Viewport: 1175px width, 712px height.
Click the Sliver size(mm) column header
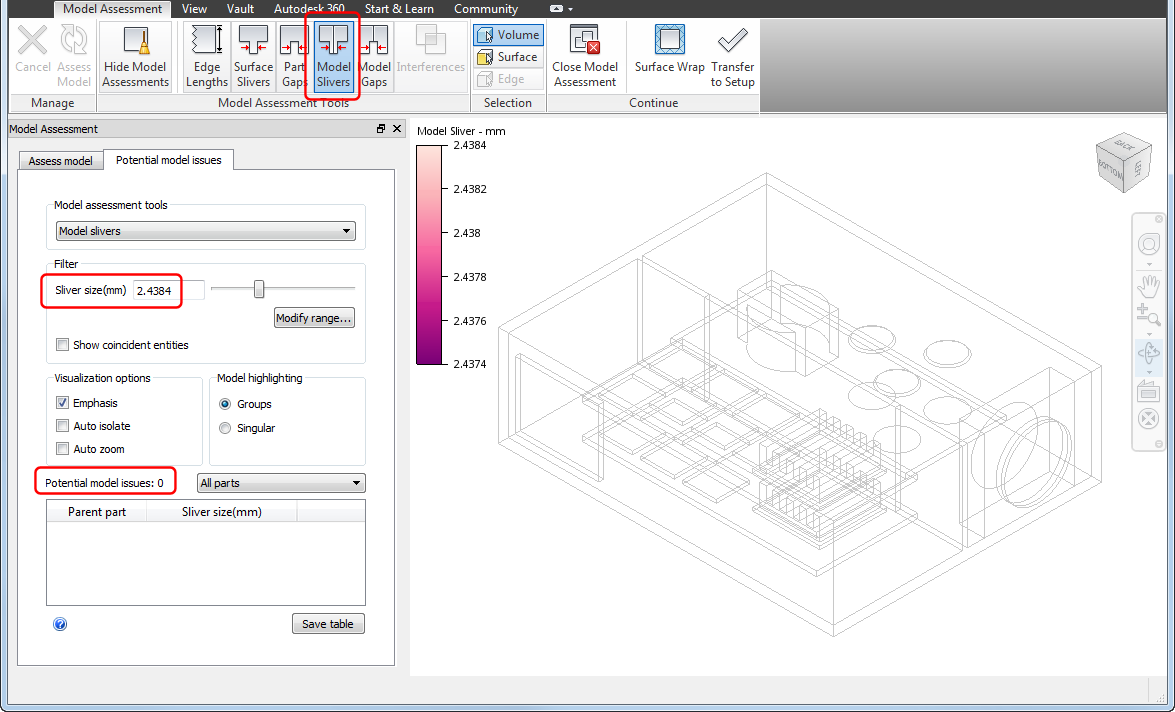click(x=222, y=512)
